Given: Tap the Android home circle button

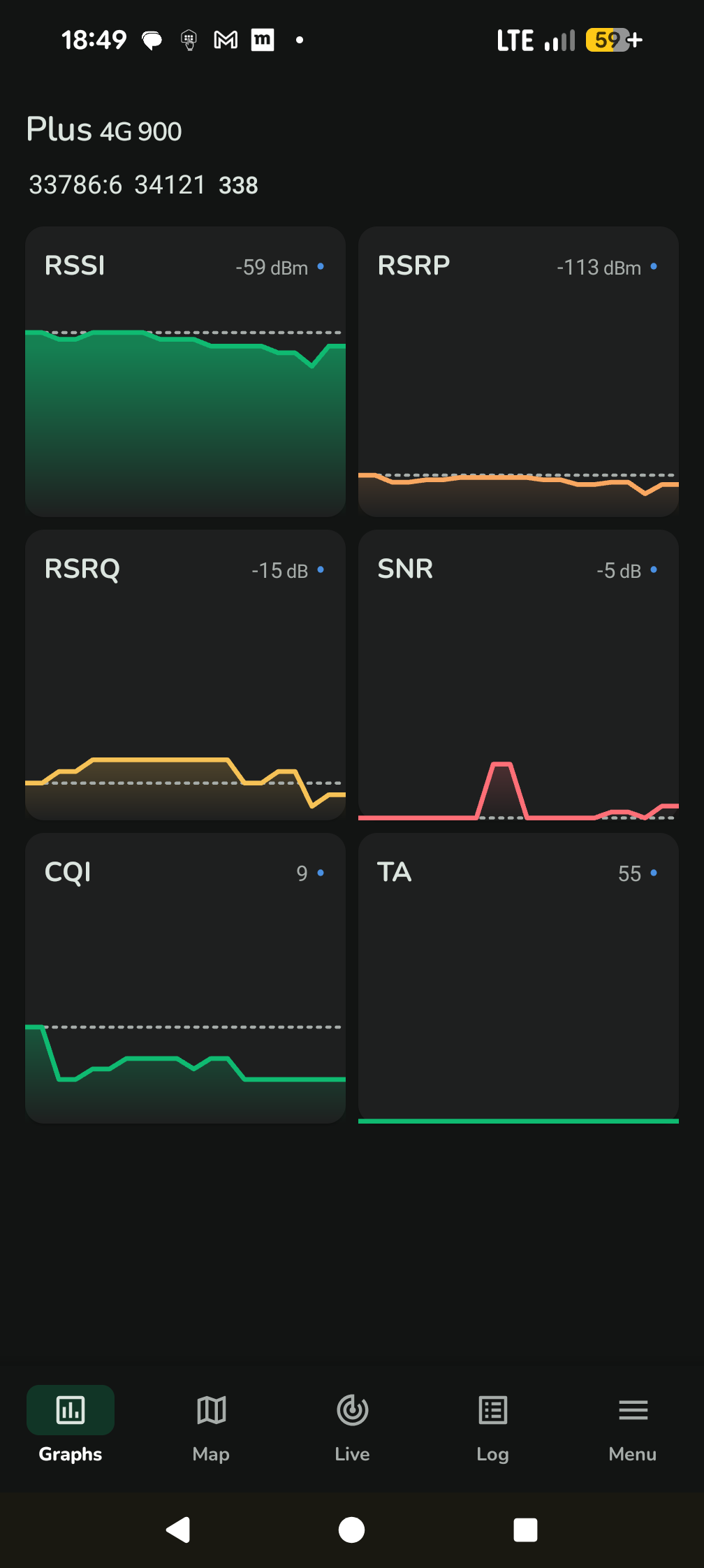Looking at the screenshot, I should tap(351, 1530).
